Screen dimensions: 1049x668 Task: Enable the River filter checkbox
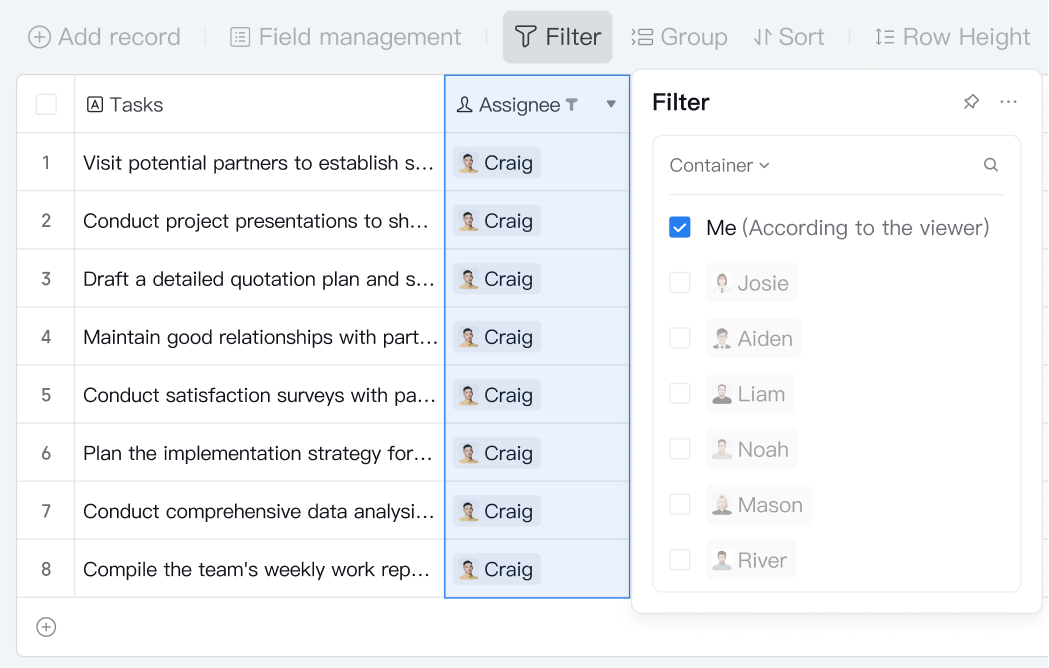680,560
